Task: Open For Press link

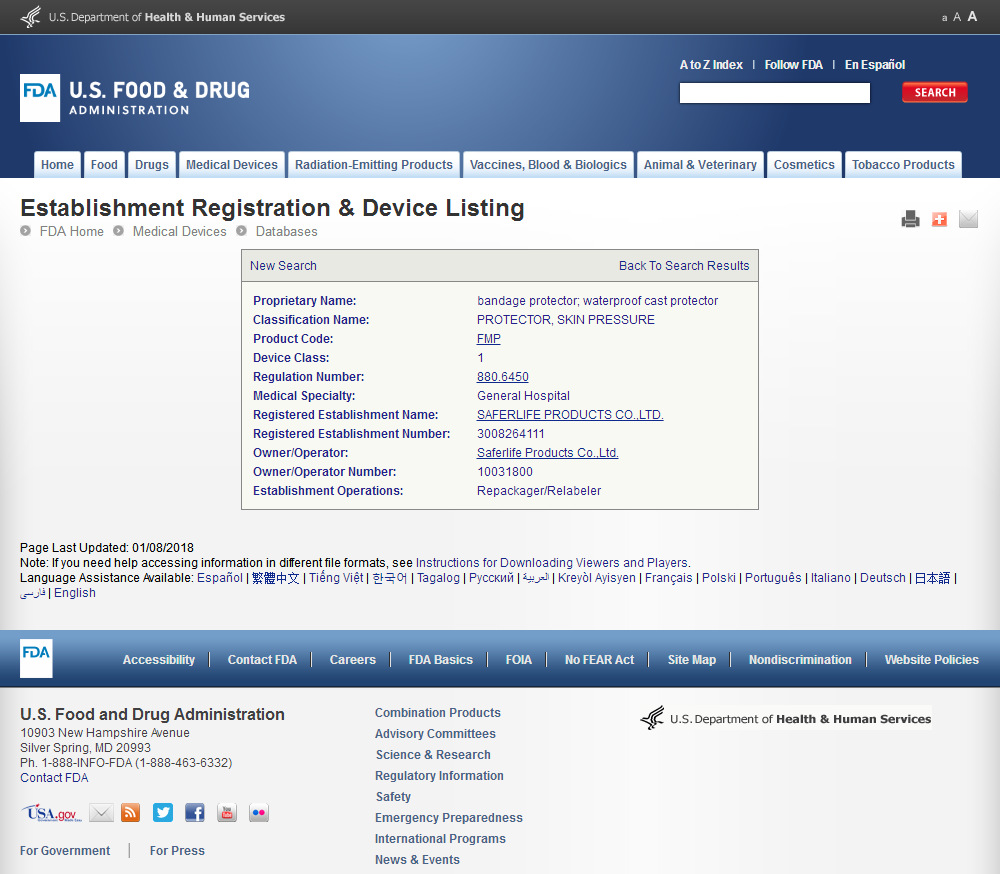Action: pos(177,850)
